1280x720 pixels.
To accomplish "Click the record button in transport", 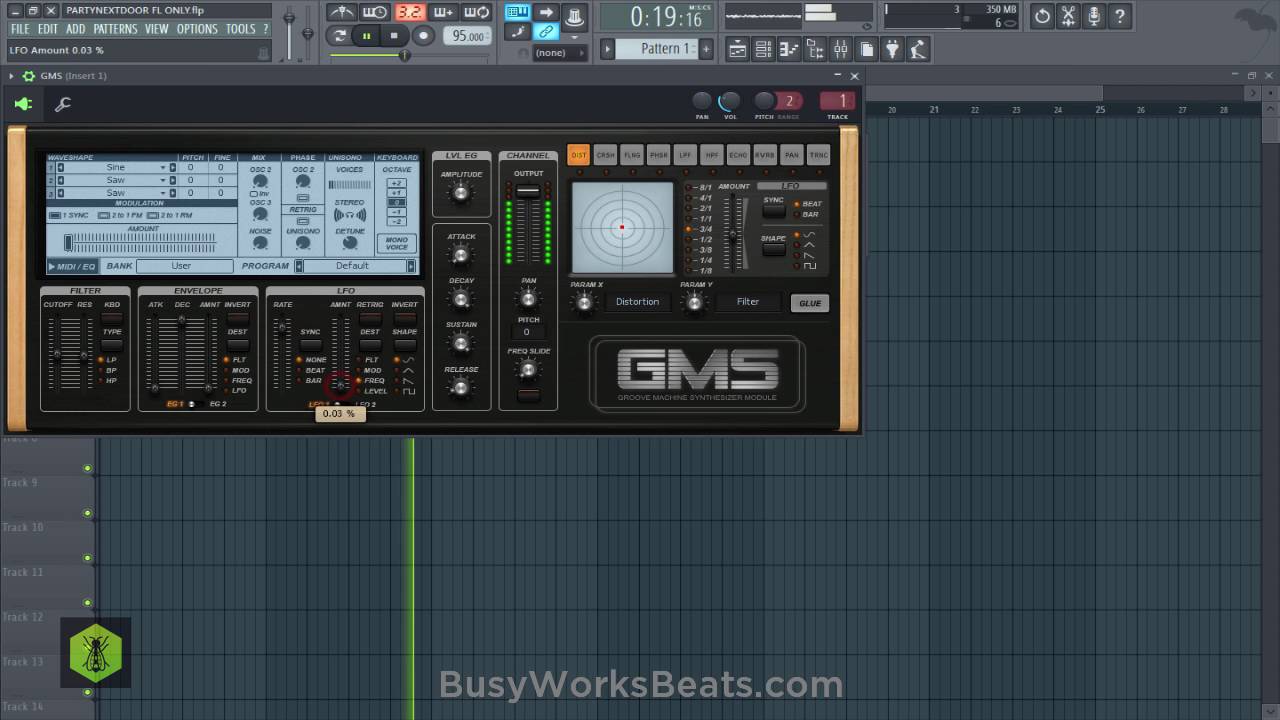I will pyautogui.click(x=423, y=36).
